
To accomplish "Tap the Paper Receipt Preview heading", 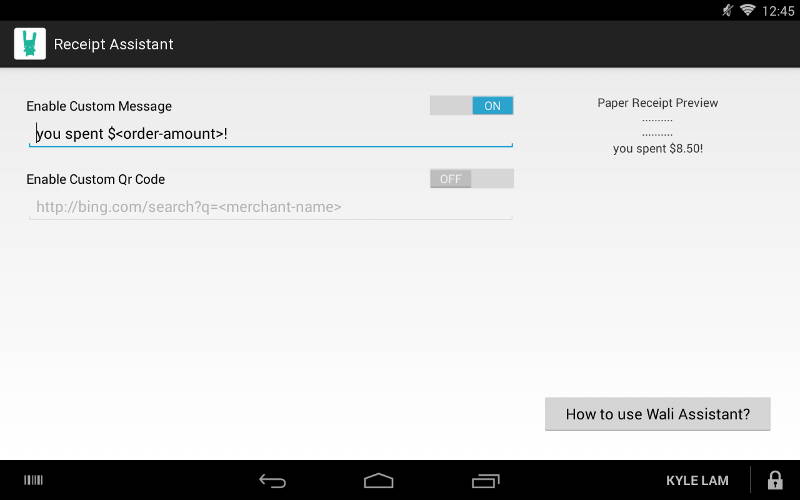I will (x=658, y=103).
